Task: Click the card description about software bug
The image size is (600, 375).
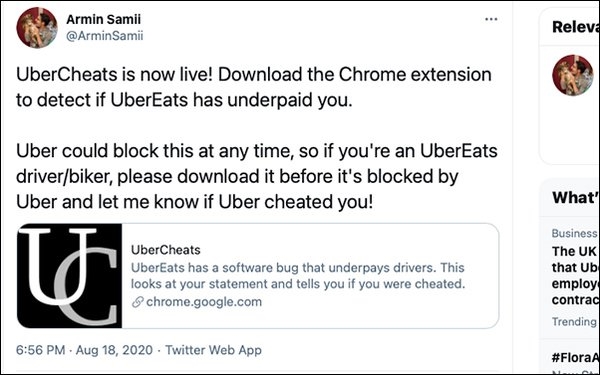Action: click(298, 276)
